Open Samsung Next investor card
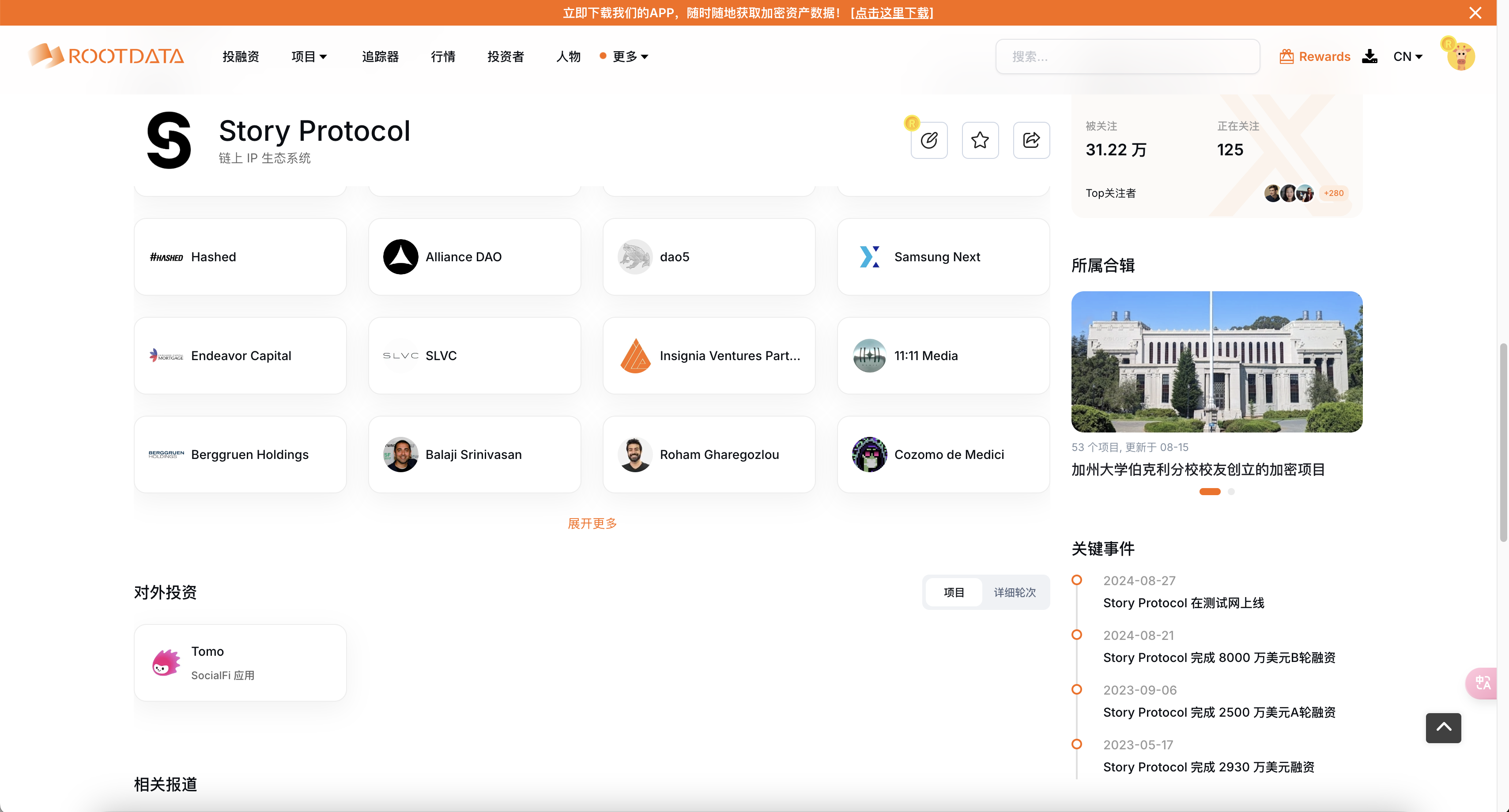 943,256
